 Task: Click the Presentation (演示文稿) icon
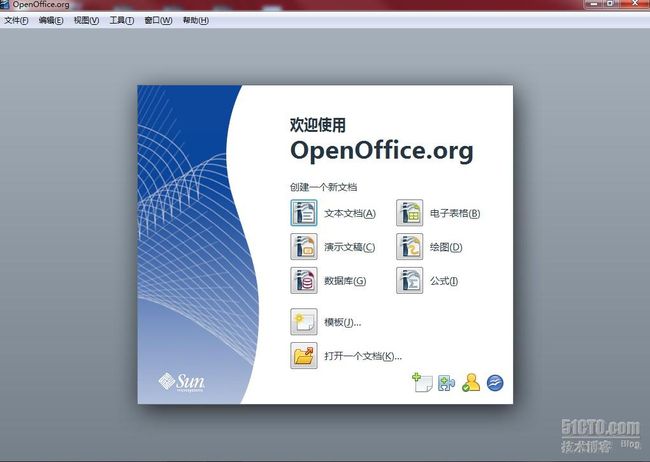point(304,247)
